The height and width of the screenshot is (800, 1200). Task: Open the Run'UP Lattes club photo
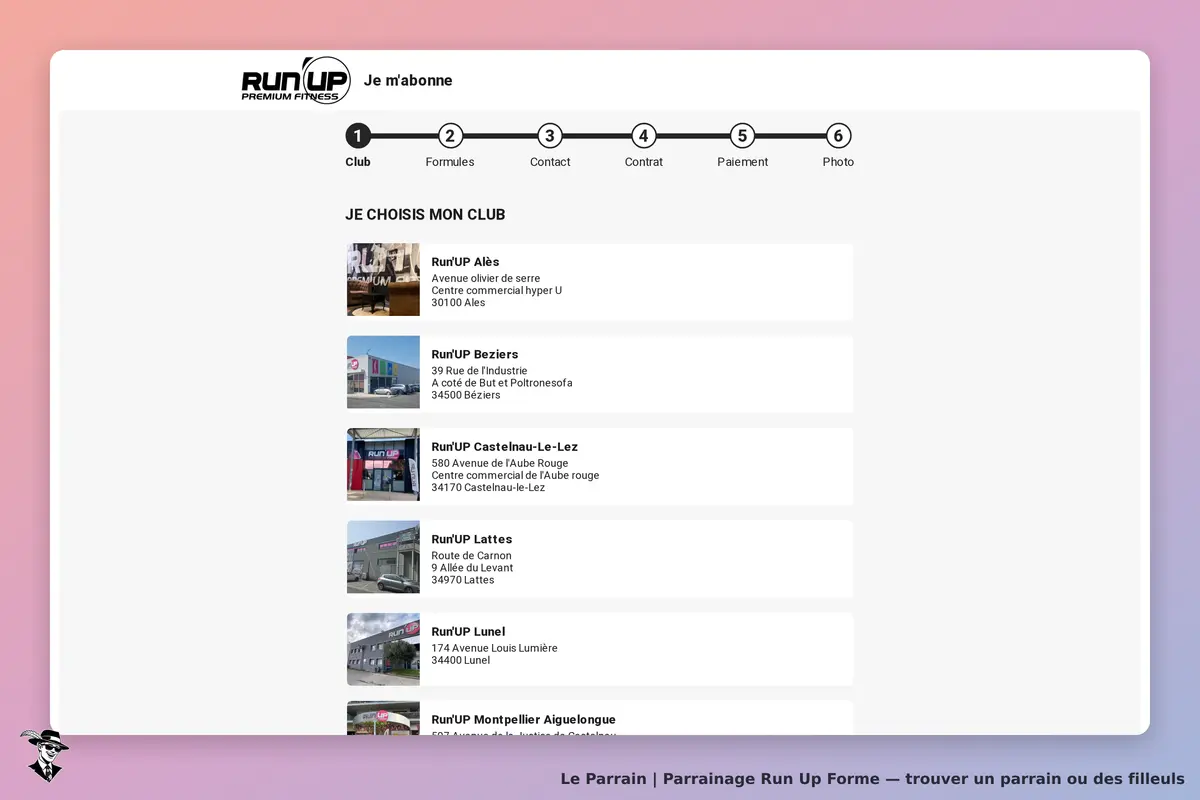point(383,557)
